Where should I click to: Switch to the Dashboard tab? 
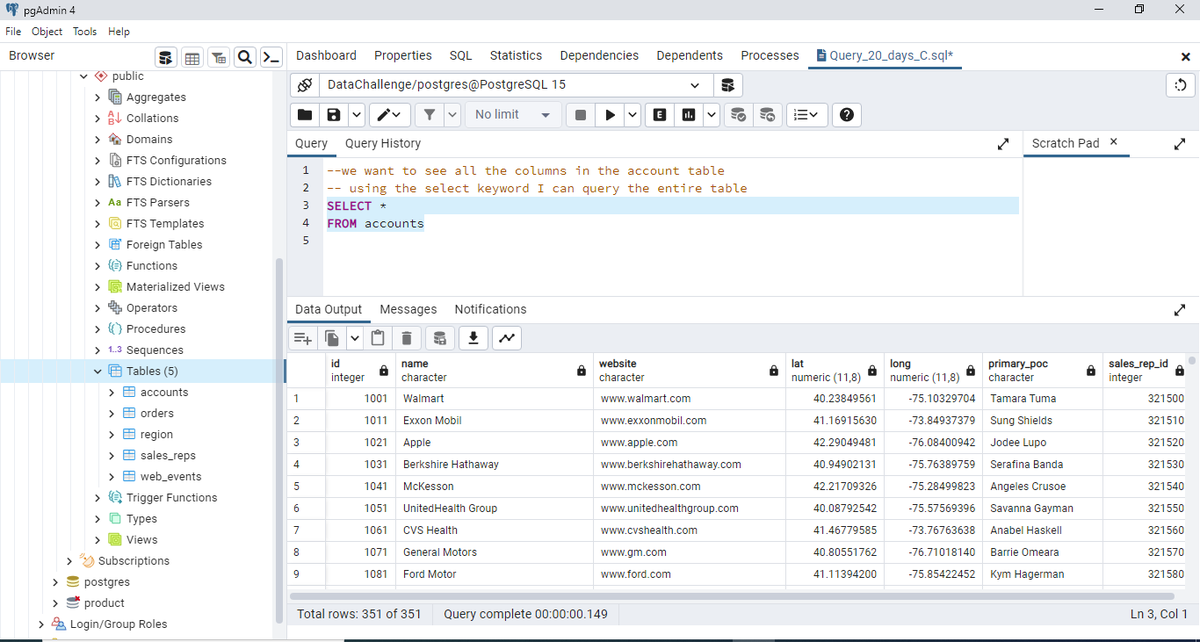click(x=326, y=55)
